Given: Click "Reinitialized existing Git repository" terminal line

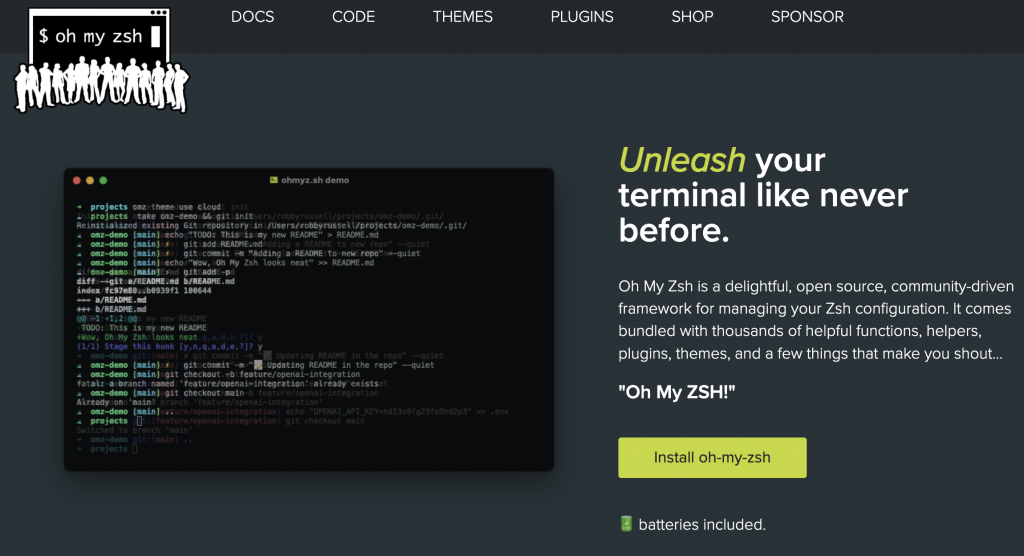Looking at the screenshot, I should coord(272,225).
